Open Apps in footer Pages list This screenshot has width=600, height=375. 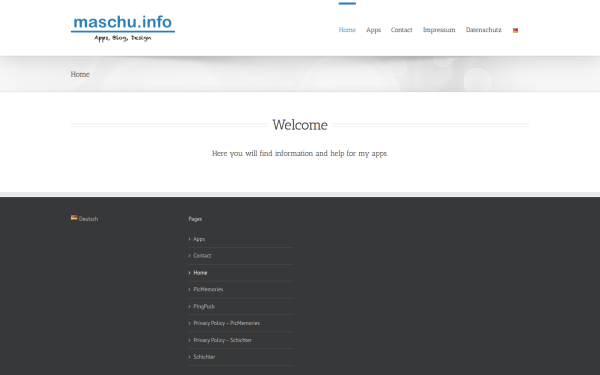pos(199,239)
